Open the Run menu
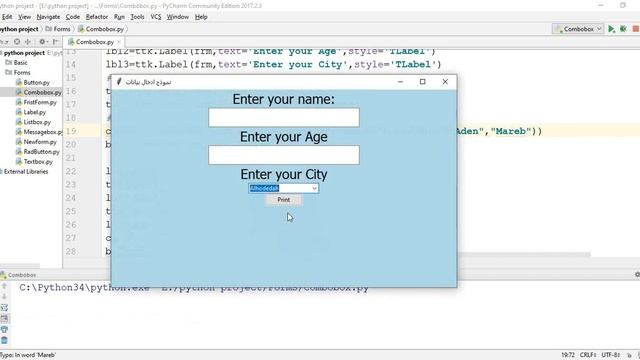 pos(119,17)
